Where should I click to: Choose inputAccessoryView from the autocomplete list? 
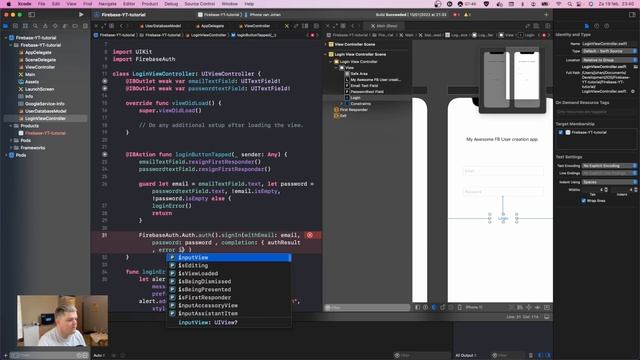pos(229,305)
